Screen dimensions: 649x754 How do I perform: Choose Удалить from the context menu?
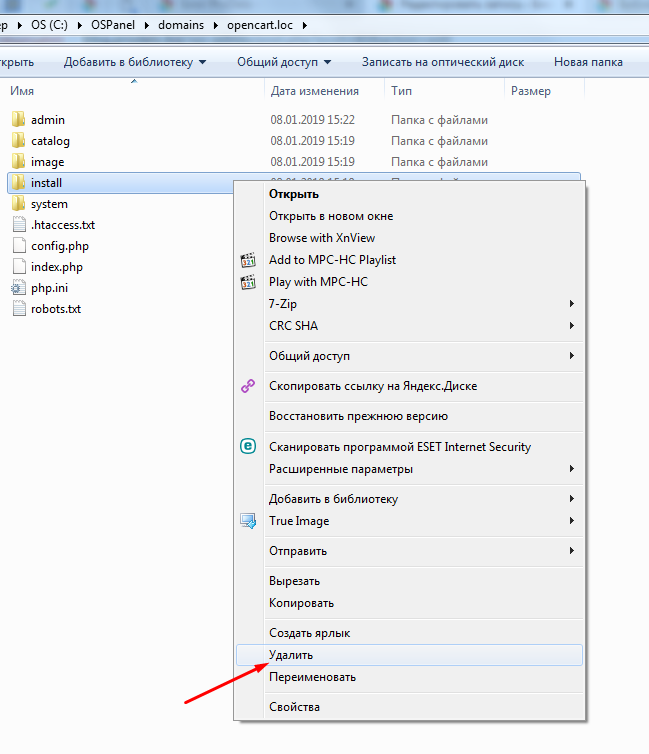(x=291, y=655)
